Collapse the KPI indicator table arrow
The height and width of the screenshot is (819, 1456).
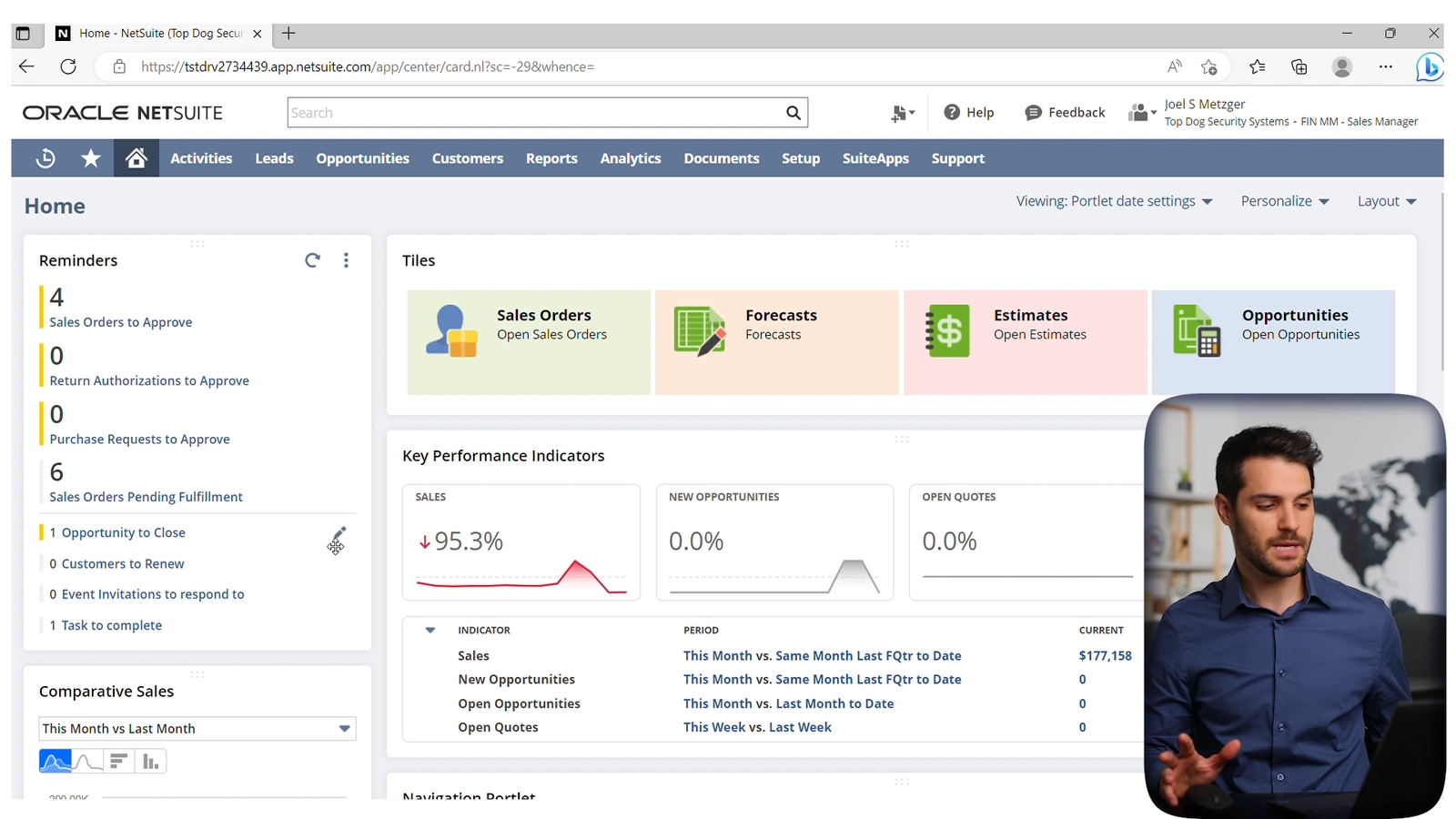point(430,630)
